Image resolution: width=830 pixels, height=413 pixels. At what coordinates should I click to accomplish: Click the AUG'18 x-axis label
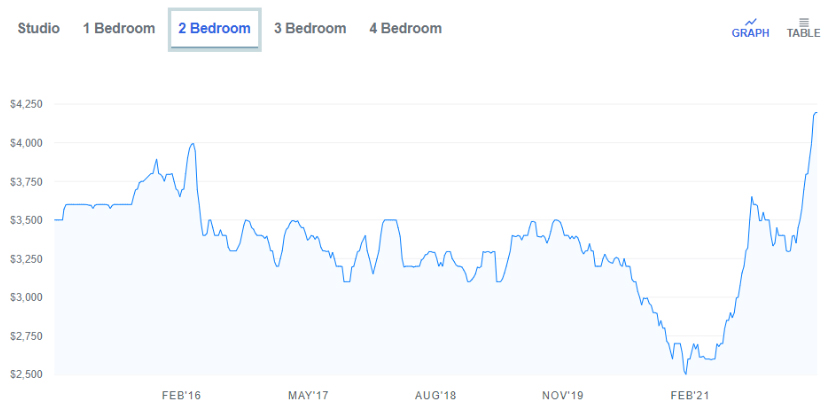(x=436, y=396)
